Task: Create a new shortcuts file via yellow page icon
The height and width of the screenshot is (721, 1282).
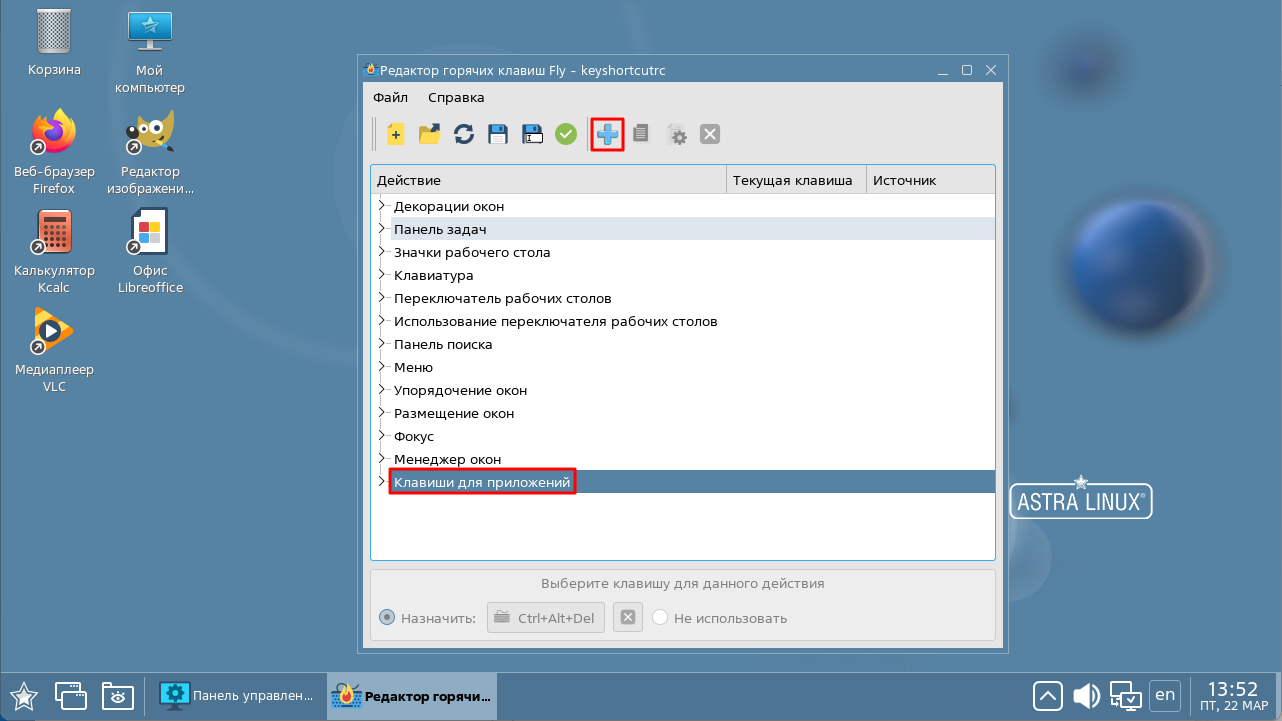Action: (x=396, y=134)
